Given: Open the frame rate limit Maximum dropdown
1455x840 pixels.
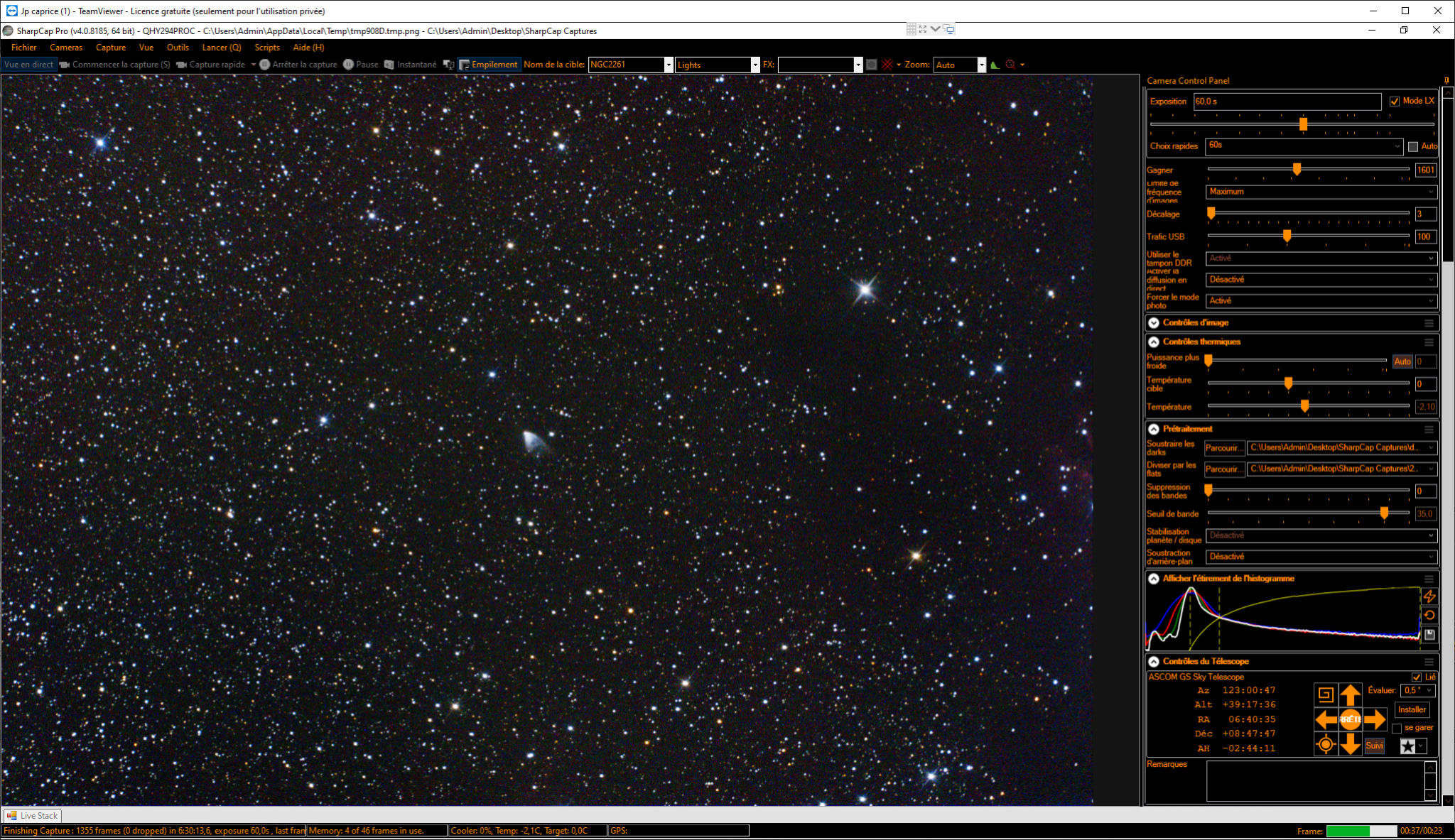Looking at the screenshot, I should 1321,192.
